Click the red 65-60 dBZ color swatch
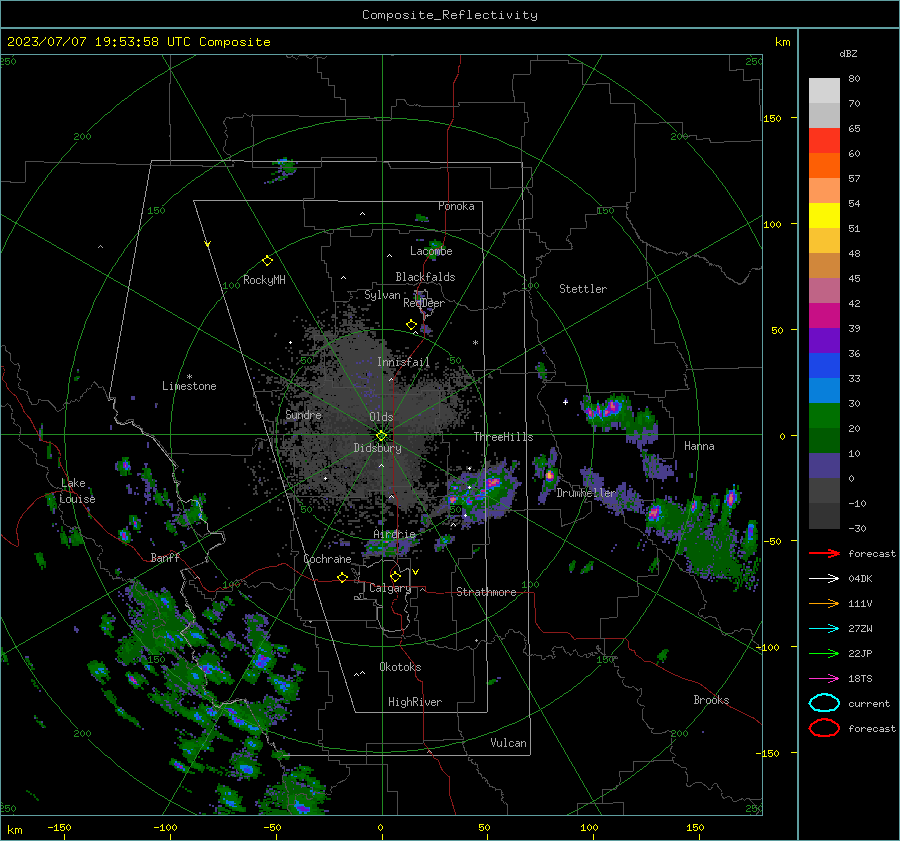The image size is (900, 841). coord(824,141)
